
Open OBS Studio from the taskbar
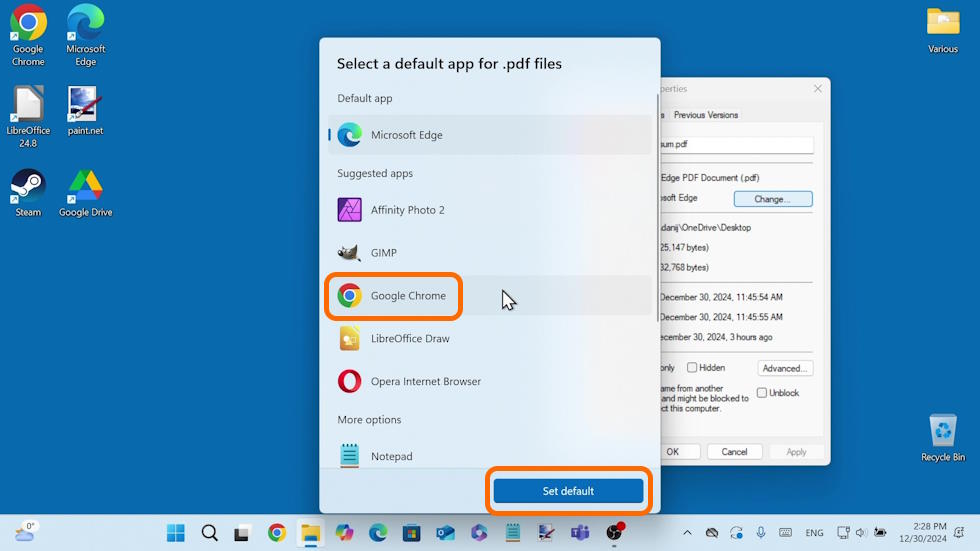pyautogui.click(x=614, y=533)
